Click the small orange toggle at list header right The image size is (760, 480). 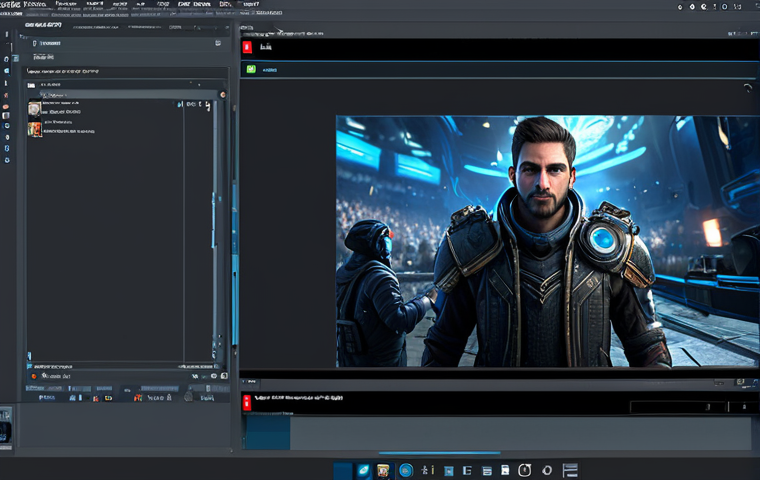(222, 95)
